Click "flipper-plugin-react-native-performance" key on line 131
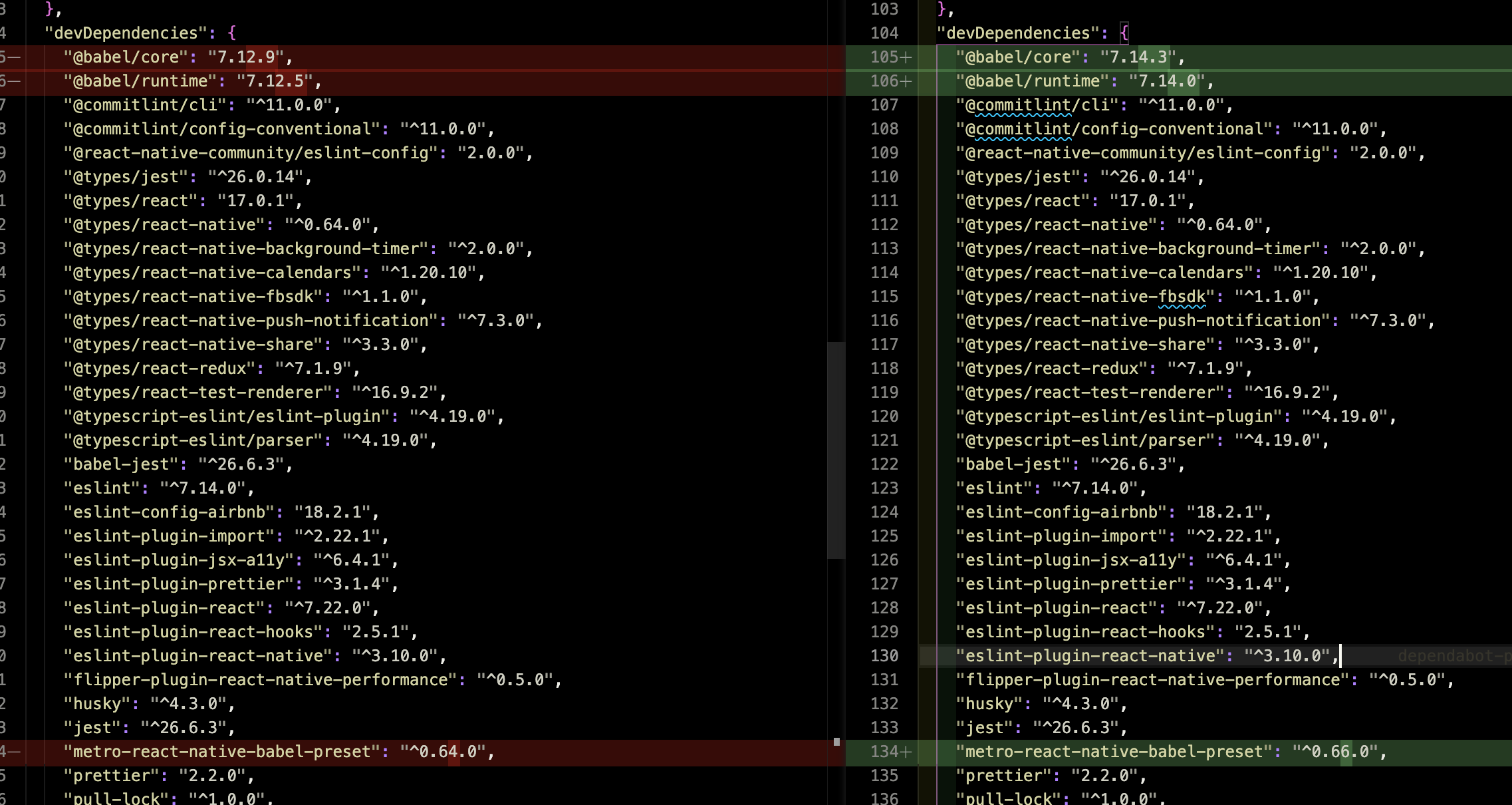Image resolution: width=1512 pixels, height=805 pixels. [1153, 680]
